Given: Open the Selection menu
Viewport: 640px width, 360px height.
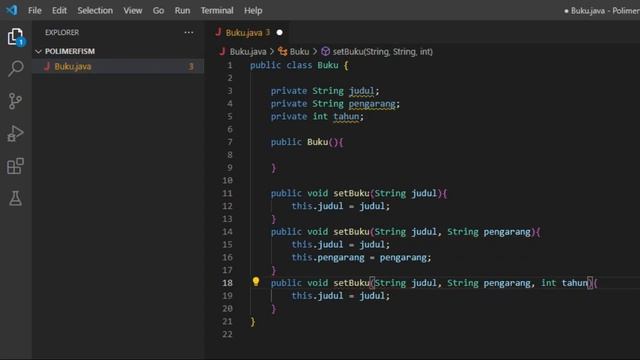Looking at the screenshot, I should 95,10.
